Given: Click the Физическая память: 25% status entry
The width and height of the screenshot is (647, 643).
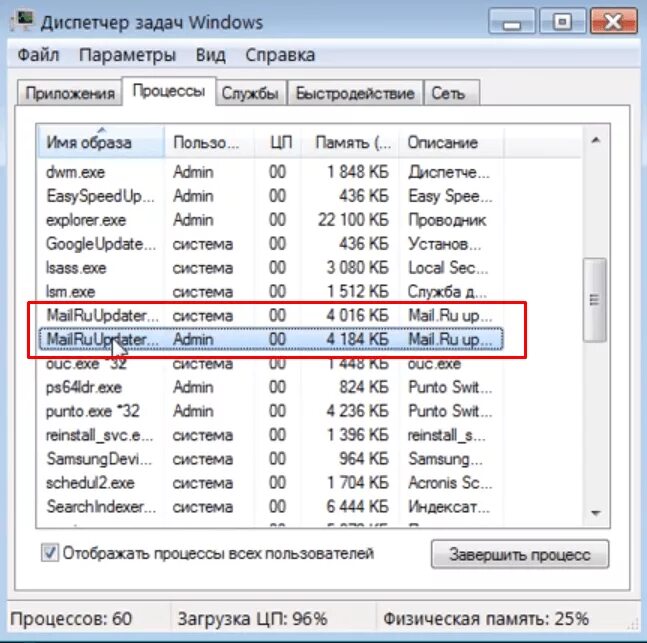Looking at the screenshot, I should pos(486,619).
